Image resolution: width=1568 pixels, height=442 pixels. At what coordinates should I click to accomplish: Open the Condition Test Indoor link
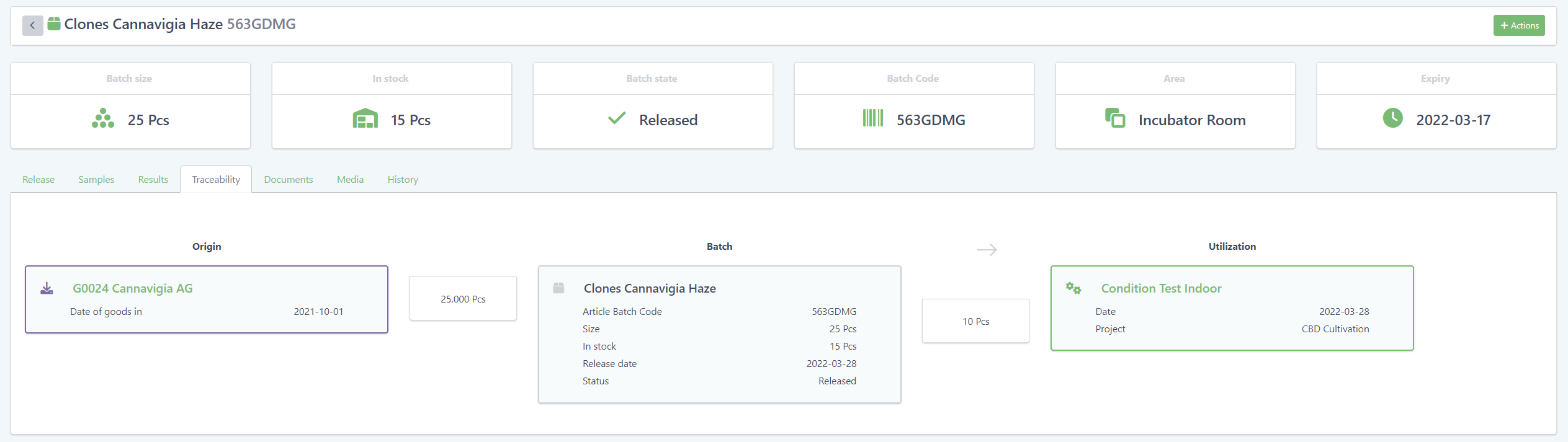1161,288
